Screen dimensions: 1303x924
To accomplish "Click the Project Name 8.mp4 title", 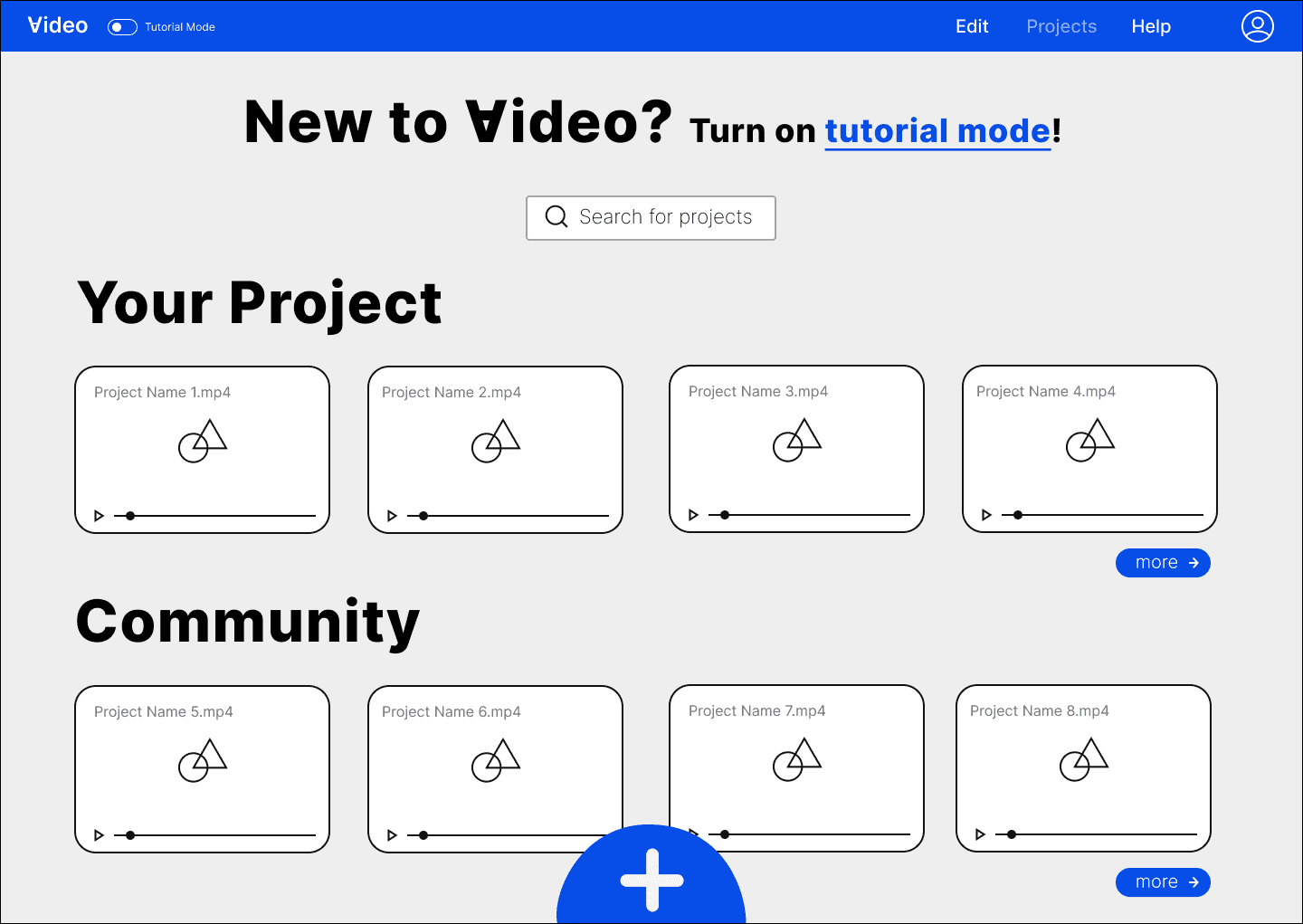I will point(1040,711).
